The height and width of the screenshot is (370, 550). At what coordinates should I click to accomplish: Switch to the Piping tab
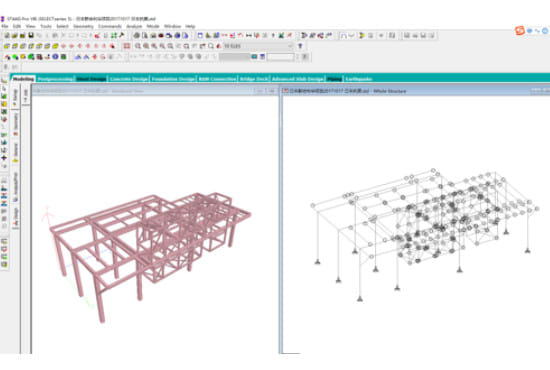coord(335,79)
